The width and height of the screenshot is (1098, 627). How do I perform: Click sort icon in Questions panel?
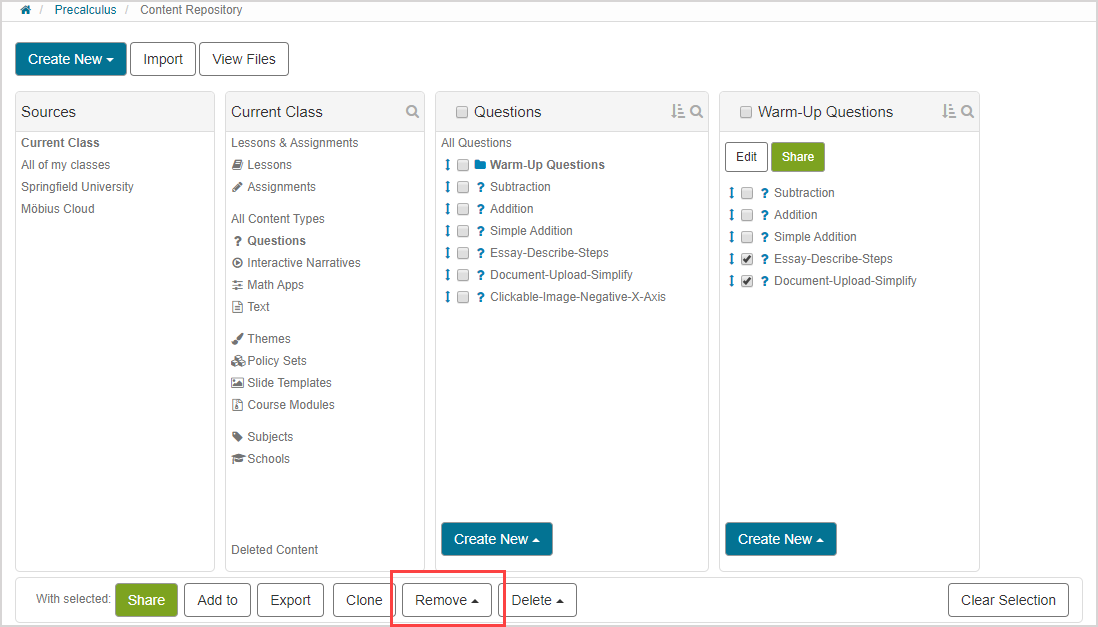coord(678,112)
